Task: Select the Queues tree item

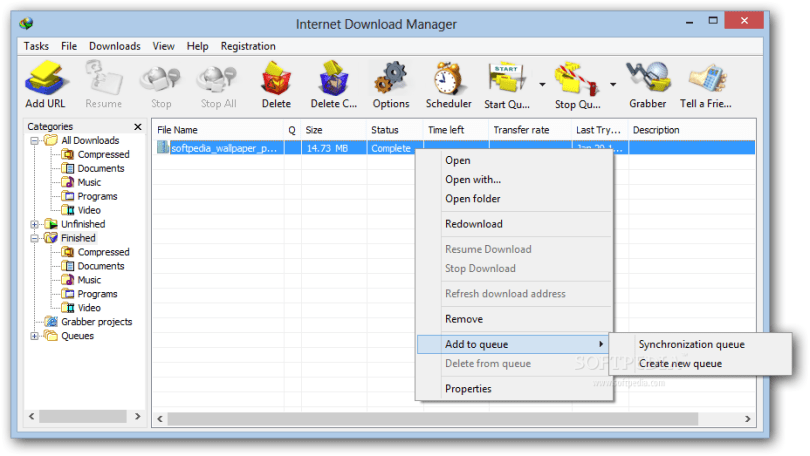Action: 77,336
